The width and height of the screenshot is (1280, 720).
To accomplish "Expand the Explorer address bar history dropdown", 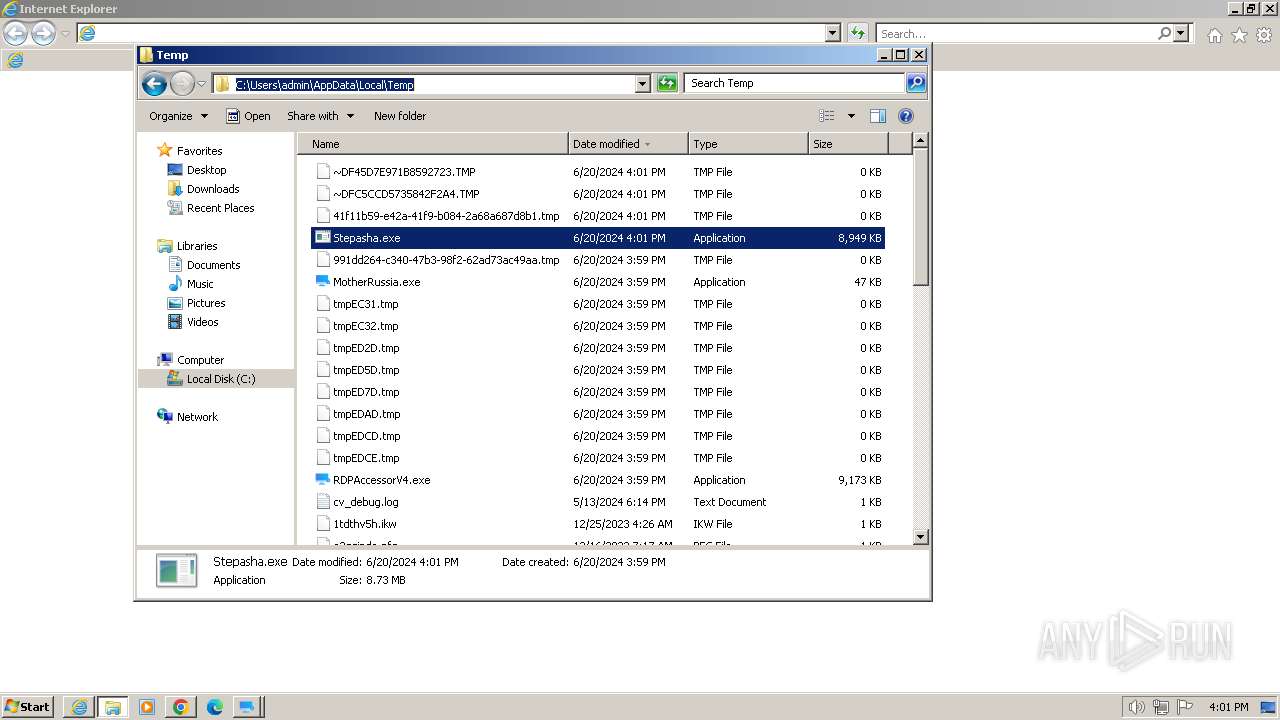I will click(x=642, y=84).
